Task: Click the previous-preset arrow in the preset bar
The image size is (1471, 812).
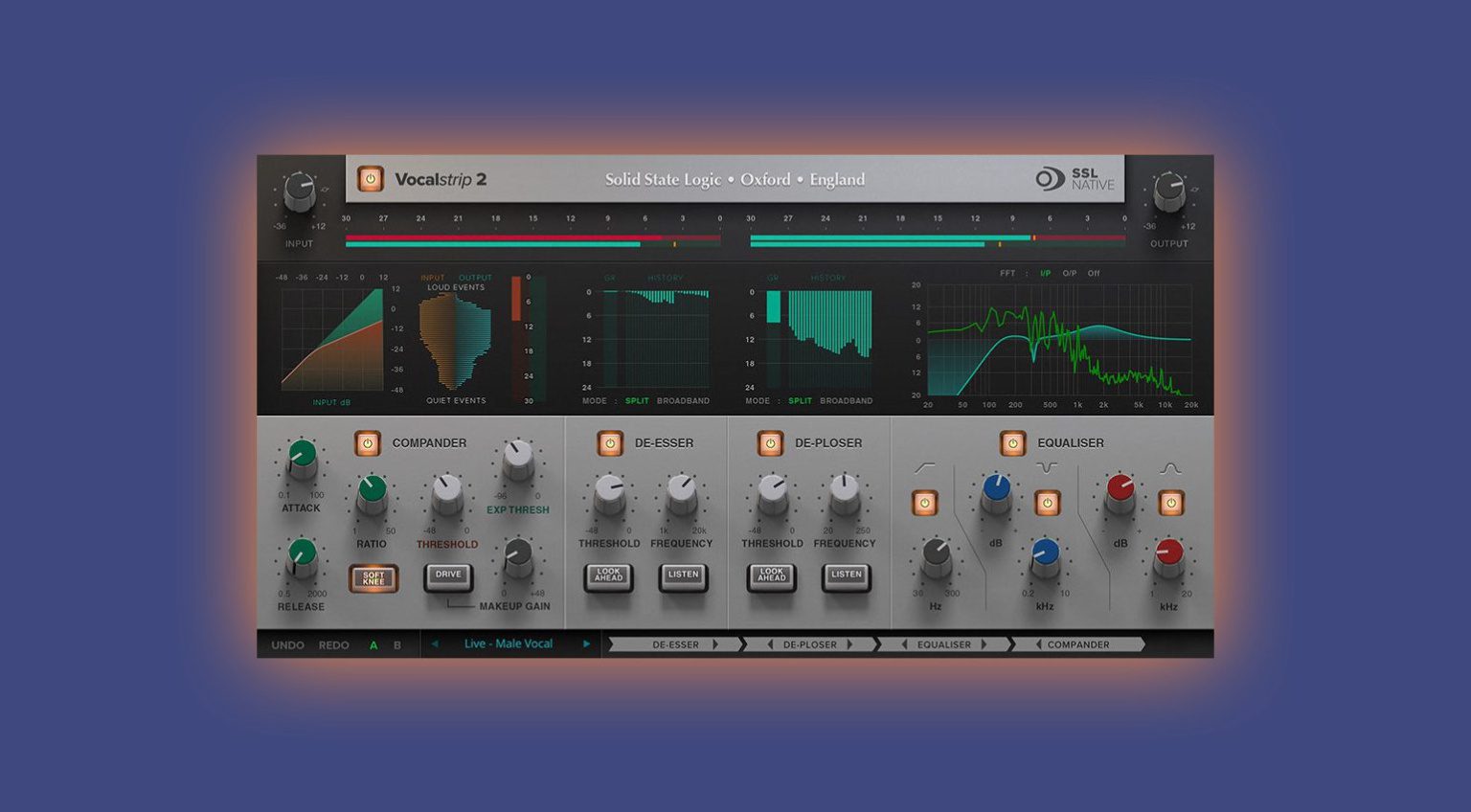Action: coord(436,643)
